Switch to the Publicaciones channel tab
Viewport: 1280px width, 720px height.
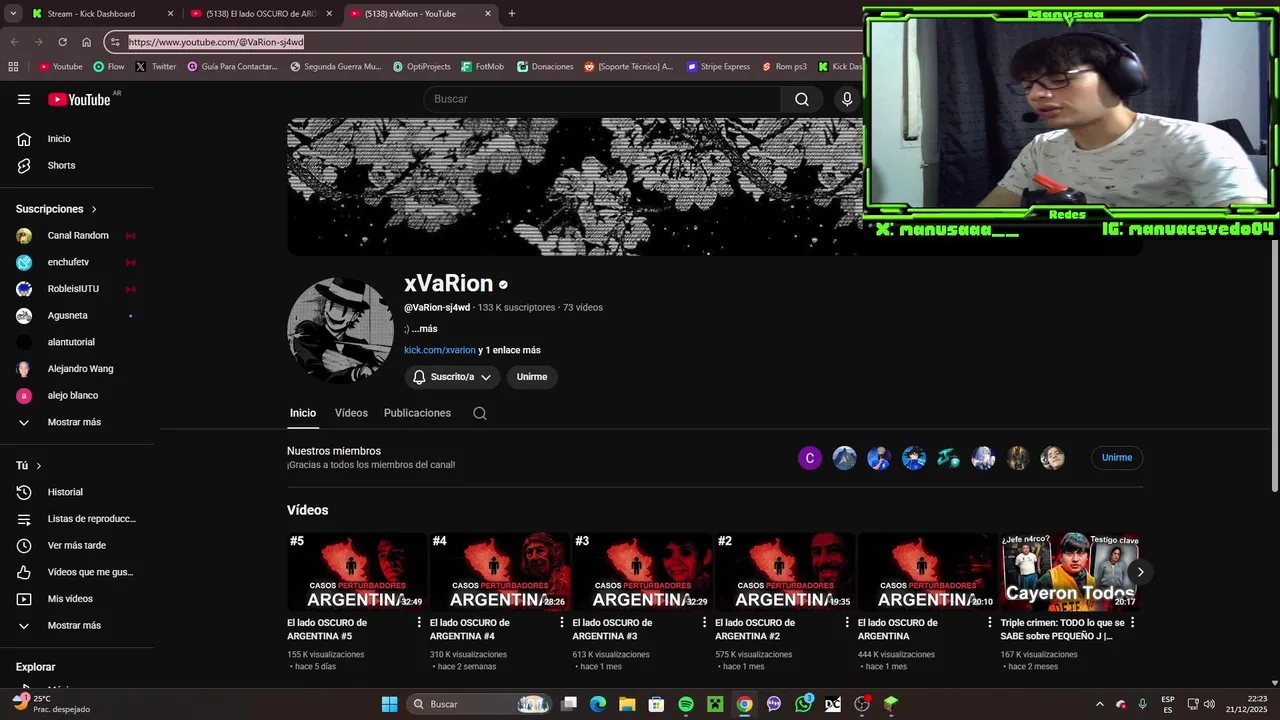tap(417, 413)
